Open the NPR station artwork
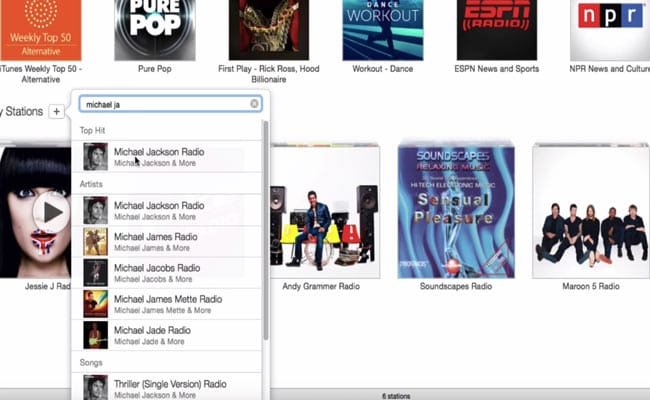 (x=610, y=30)
